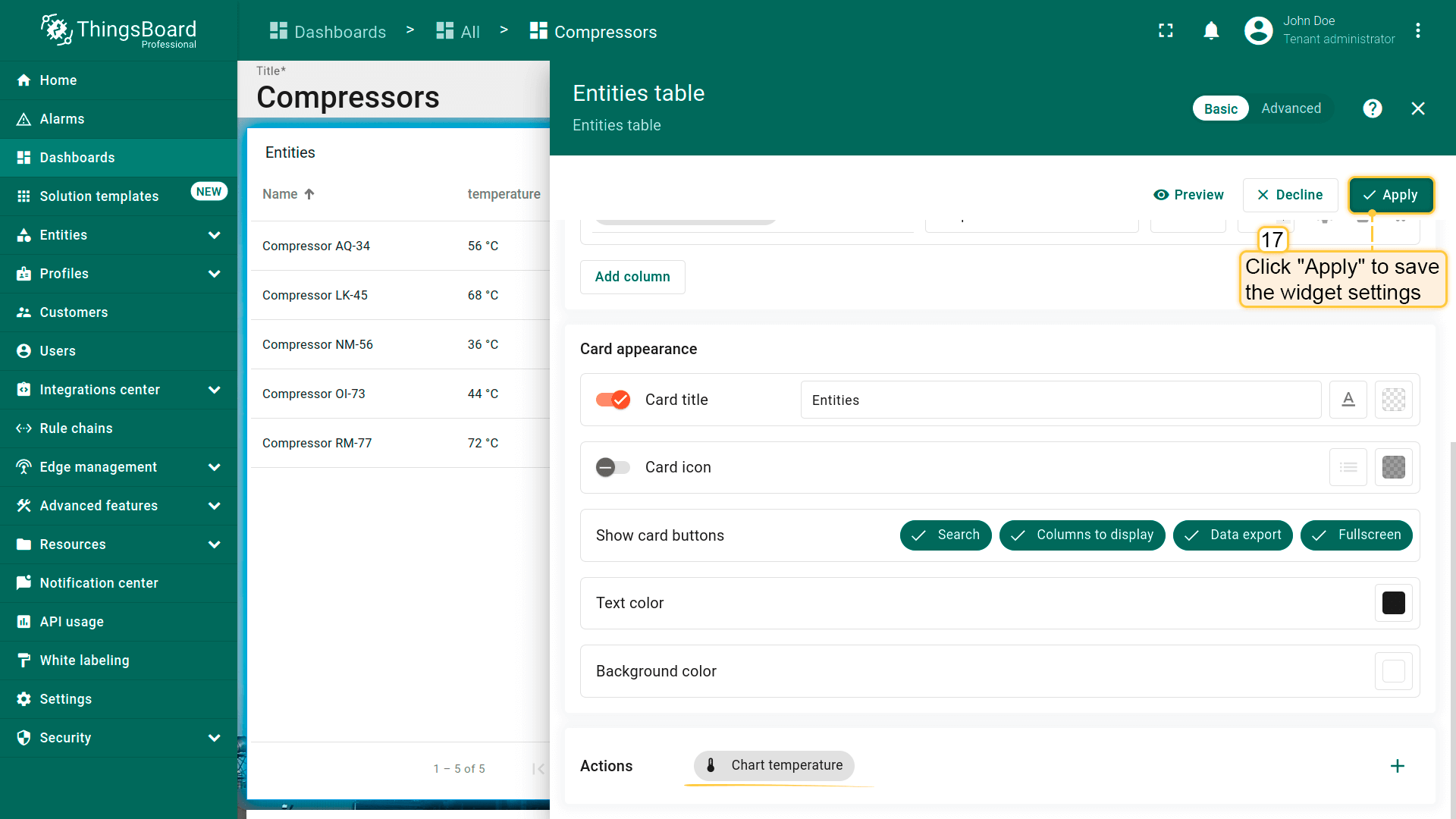Go to the Alarms menu item
Image resolution: width=1456 pixels, height=819 pixels.
pyautogui.click(x=62, y=119)
